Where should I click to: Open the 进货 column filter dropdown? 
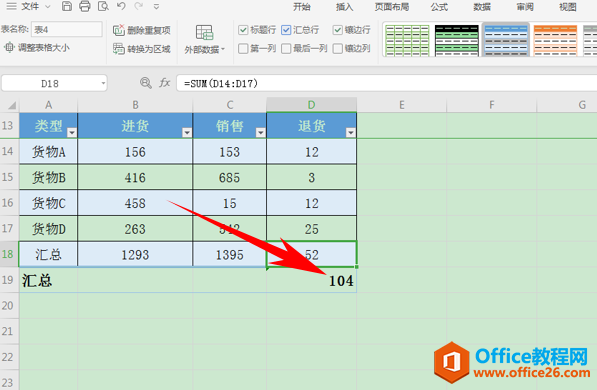click(x=187, y=132)
